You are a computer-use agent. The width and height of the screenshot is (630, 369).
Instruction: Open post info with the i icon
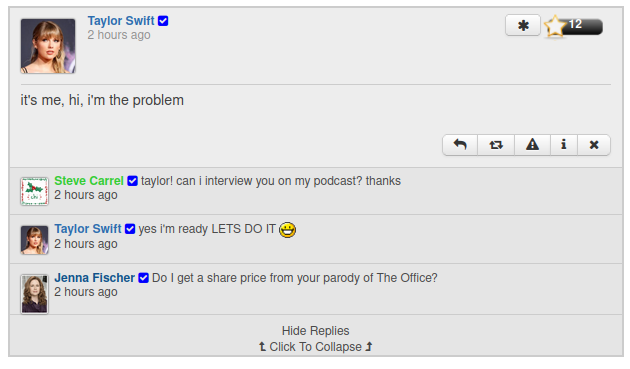(564, 145)
